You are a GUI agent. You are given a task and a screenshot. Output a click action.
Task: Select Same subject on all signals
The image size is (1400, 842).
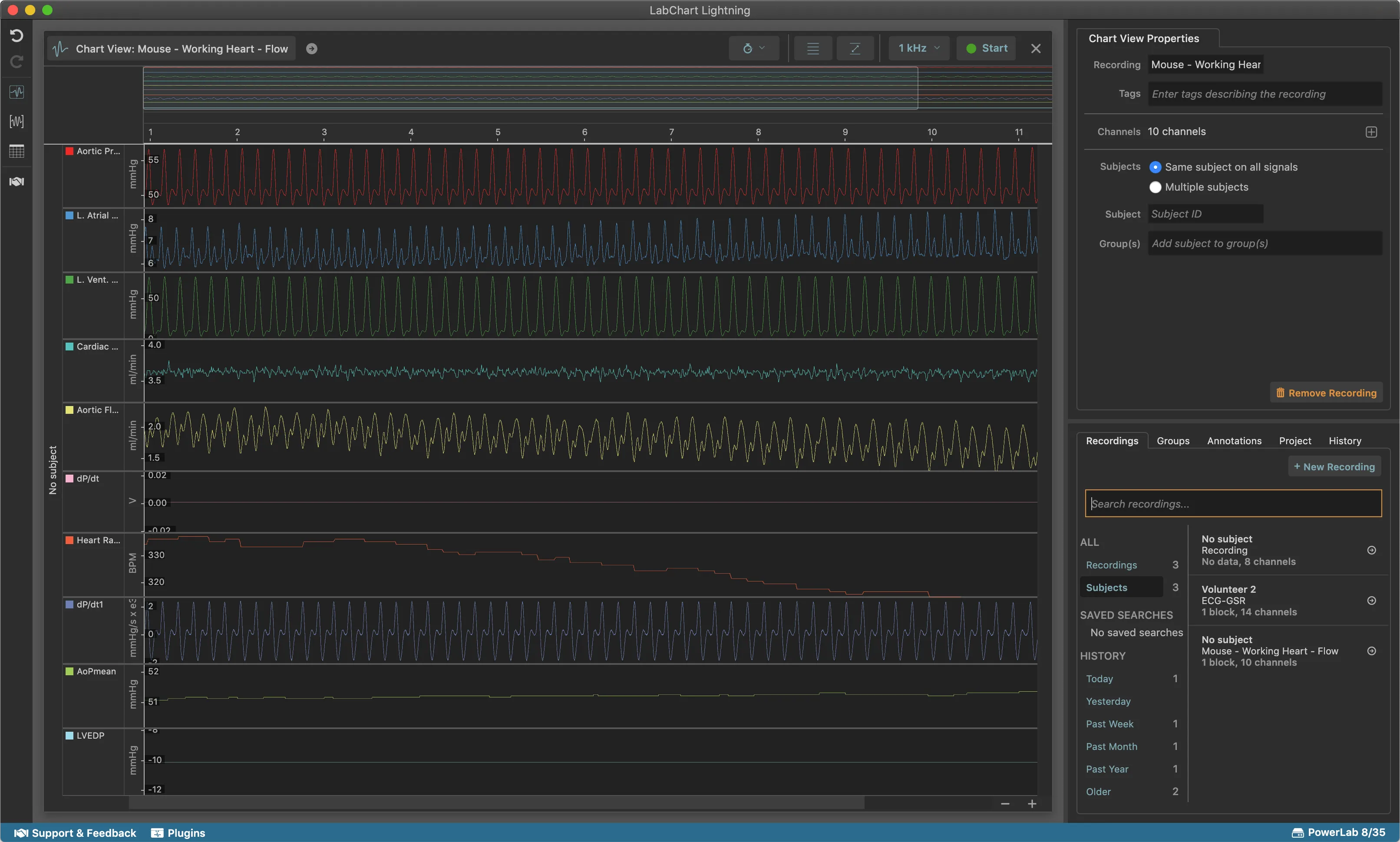(x=1155, y=167)
